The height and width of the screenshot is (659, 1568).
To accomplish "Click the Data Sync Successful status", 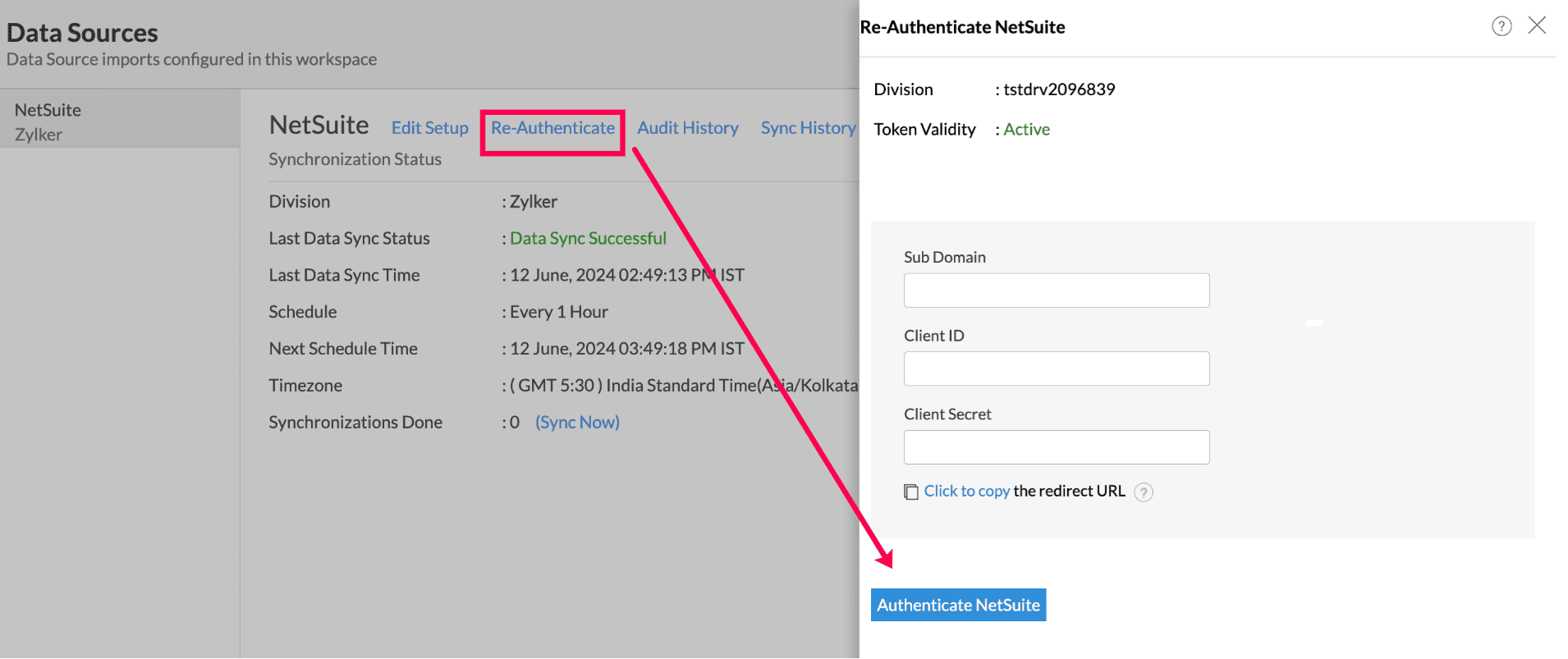I will pyautogui.click(x=588, y=238).
